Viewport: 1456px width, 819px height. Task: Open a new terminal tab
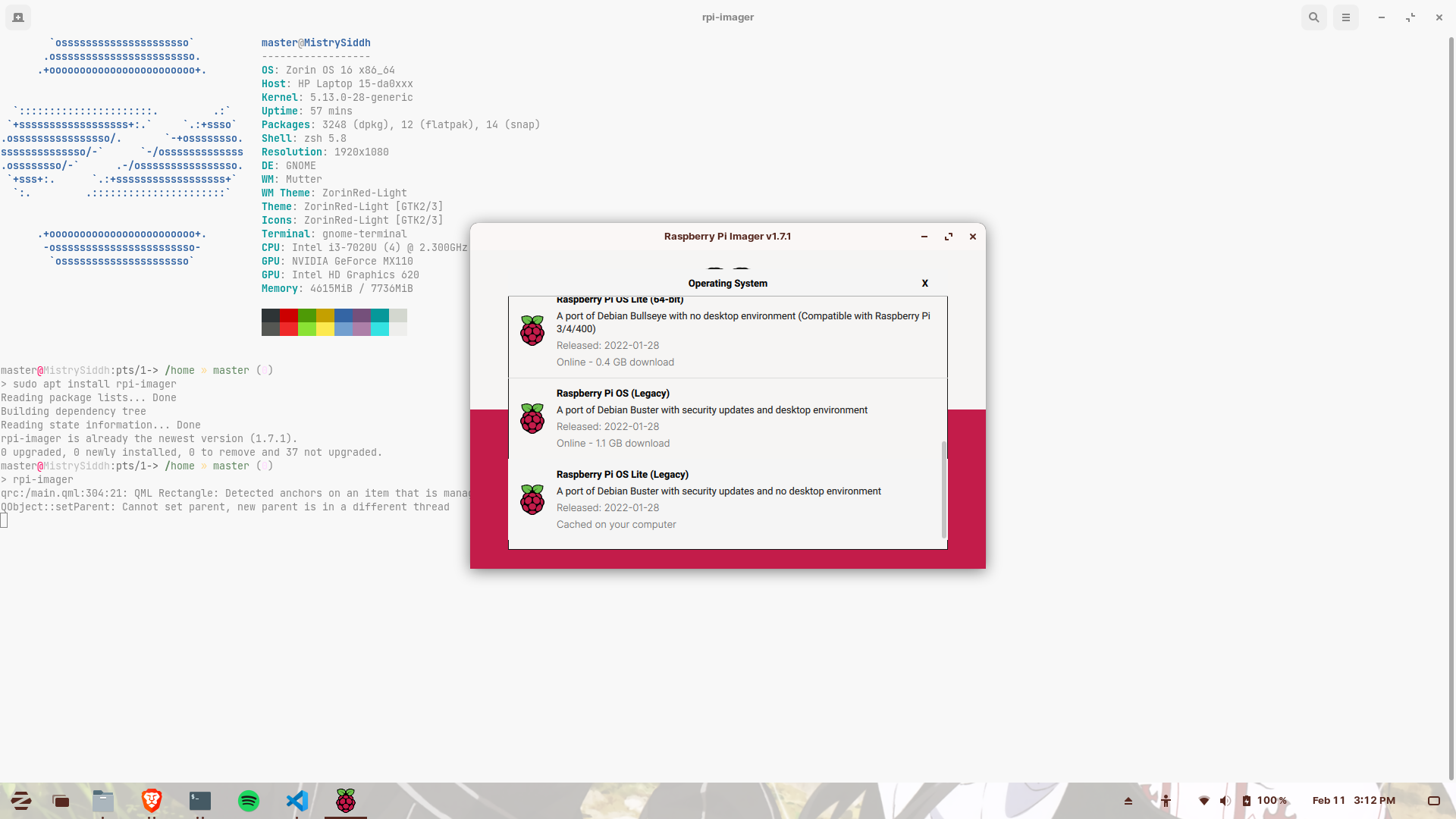click(18, 17)
